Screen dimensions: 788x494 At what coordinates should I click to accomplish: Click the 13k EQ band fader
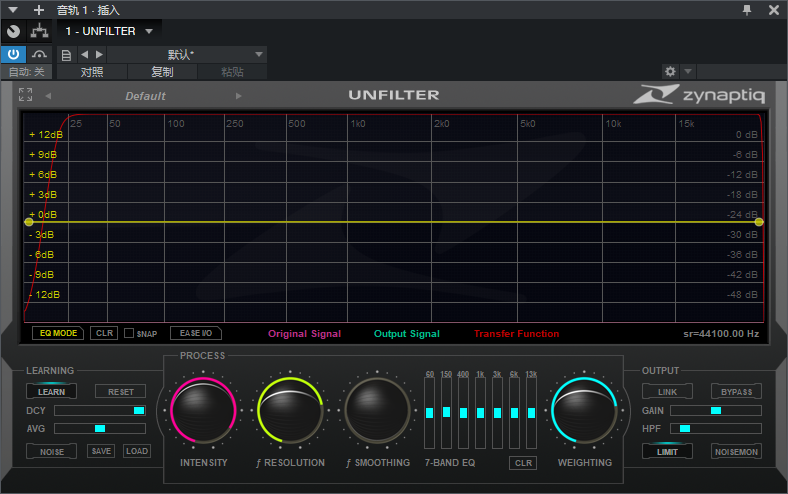tap(532, 413)
